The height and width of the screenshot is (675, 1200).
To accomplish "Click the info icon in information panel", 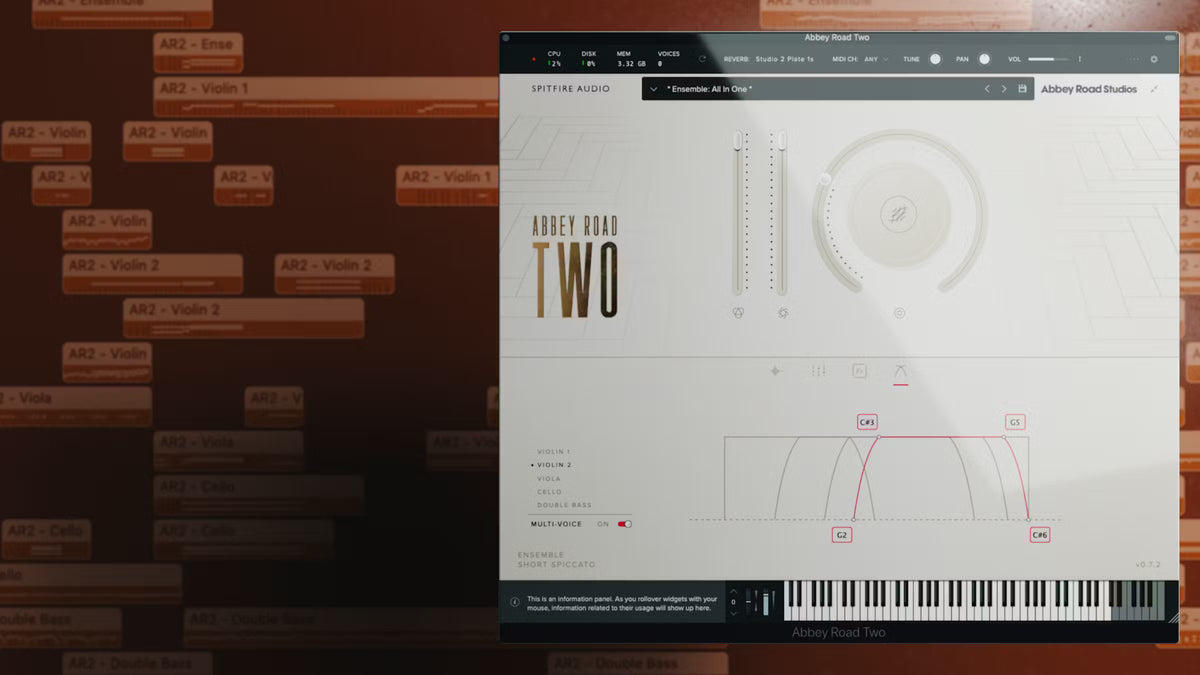I will coord(515,602).
